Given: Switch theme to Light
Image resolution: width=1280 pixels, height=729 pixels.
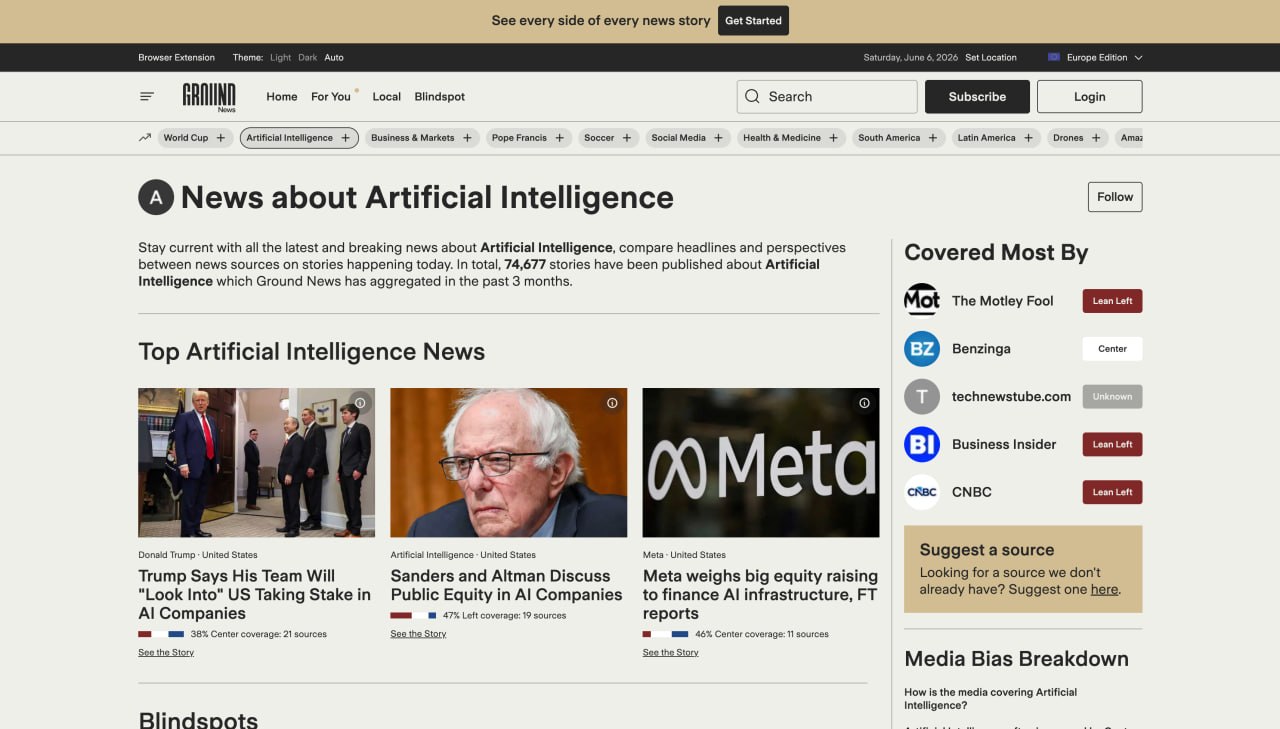Looking at the screenshot, I should (x=281, y=57).
